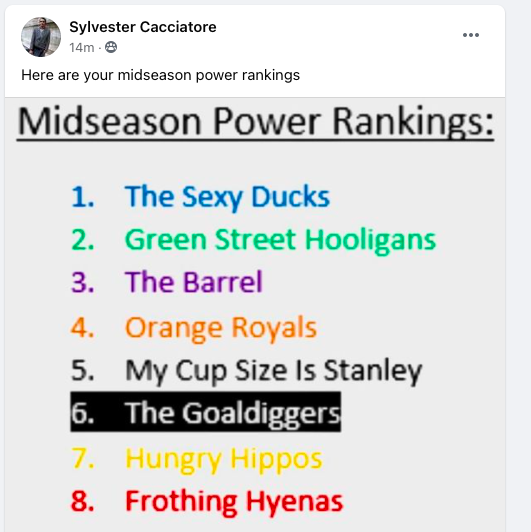Visit Sylvester Cacciatore's profile via name link
Viewport: 531px width, 532px height.
click(x=143, y=27)
